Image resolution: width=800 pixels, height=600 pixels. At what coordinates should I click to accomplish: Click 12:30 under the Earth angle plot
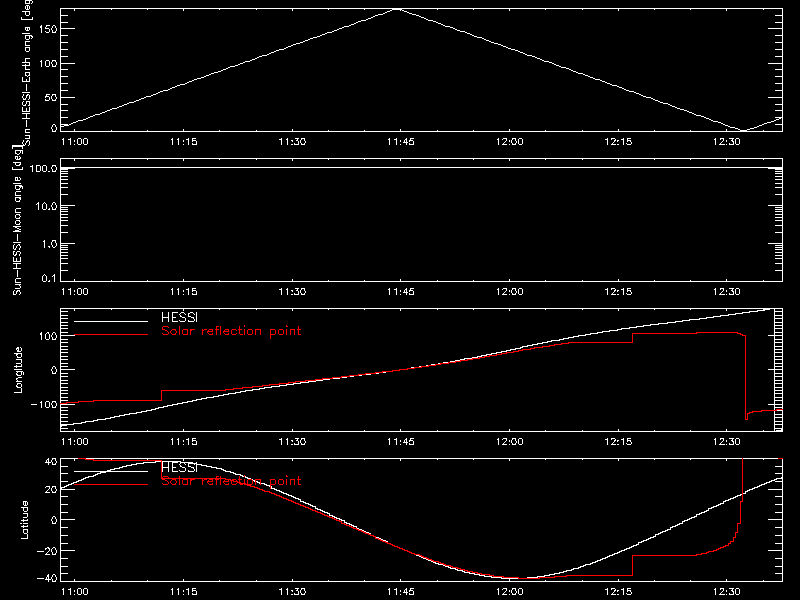coord(727,142)
